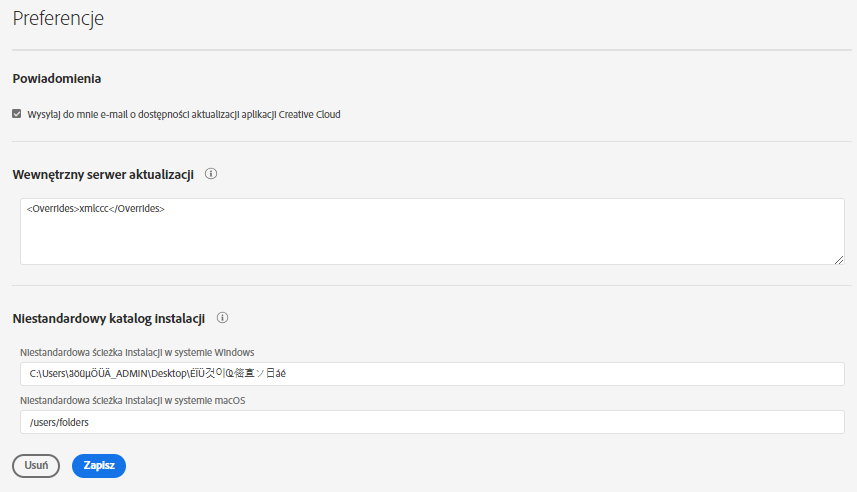Click the separator line below Preferencje title
Screen dimensions: 857x492
(430, 50)
